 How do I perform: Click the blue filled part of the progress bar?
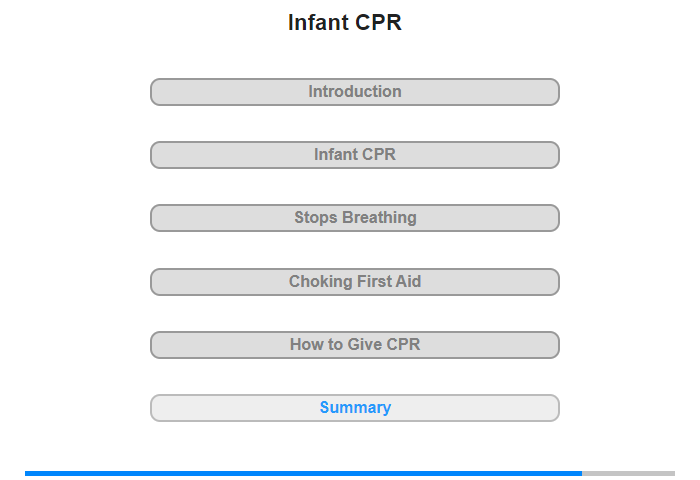[304, 473]
